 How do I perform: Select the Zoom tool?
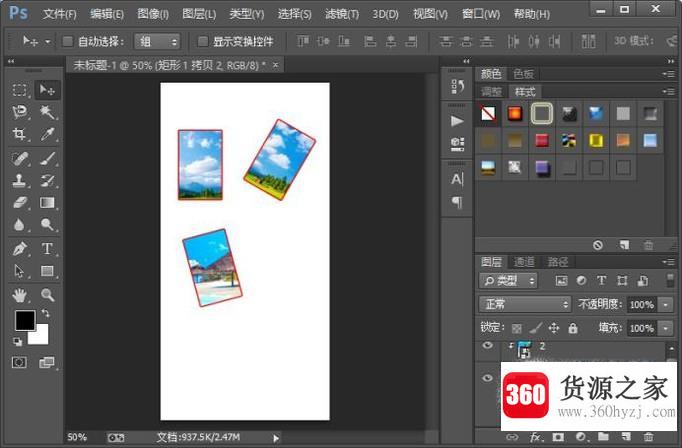47,295
